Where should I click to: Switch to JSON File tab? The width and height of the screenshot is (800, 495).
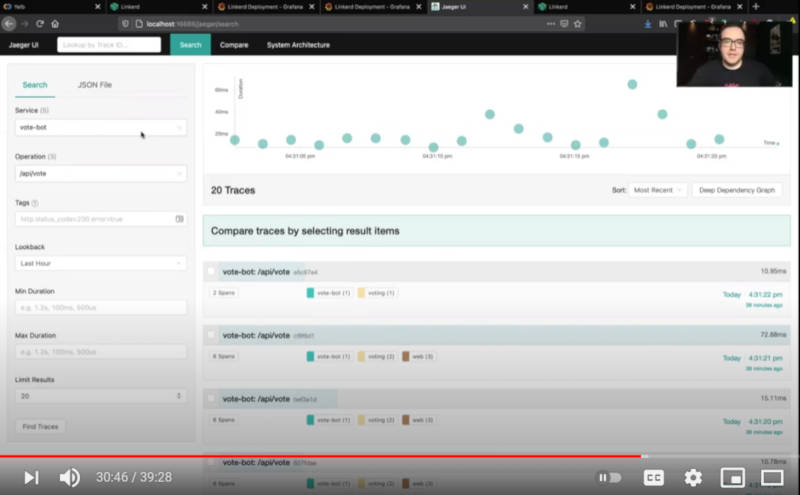point(95,85)
